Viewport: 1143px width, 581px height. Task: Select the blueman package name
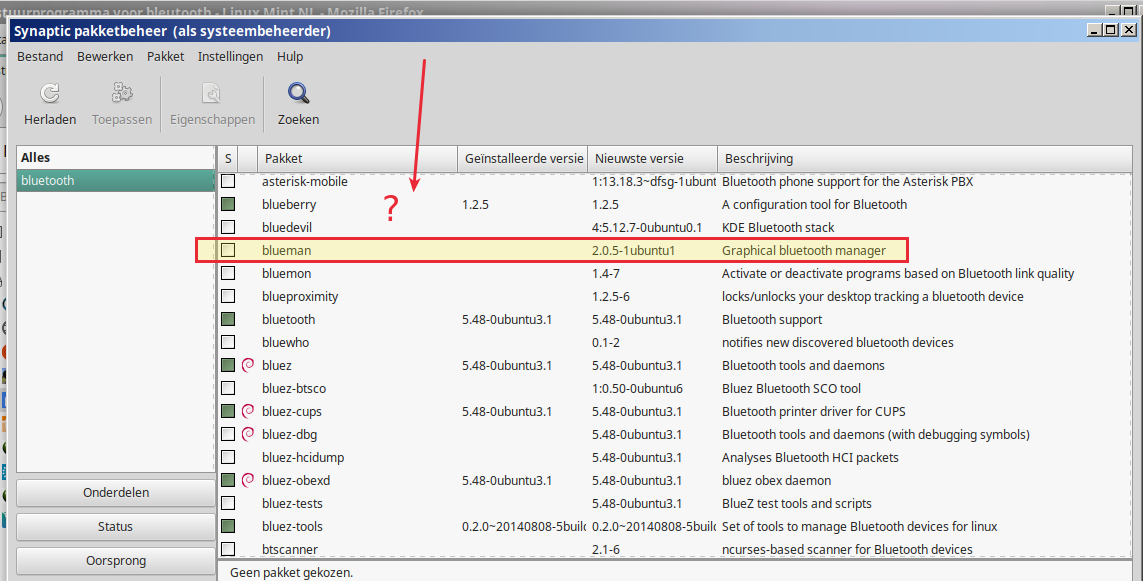tap(286, 250)
